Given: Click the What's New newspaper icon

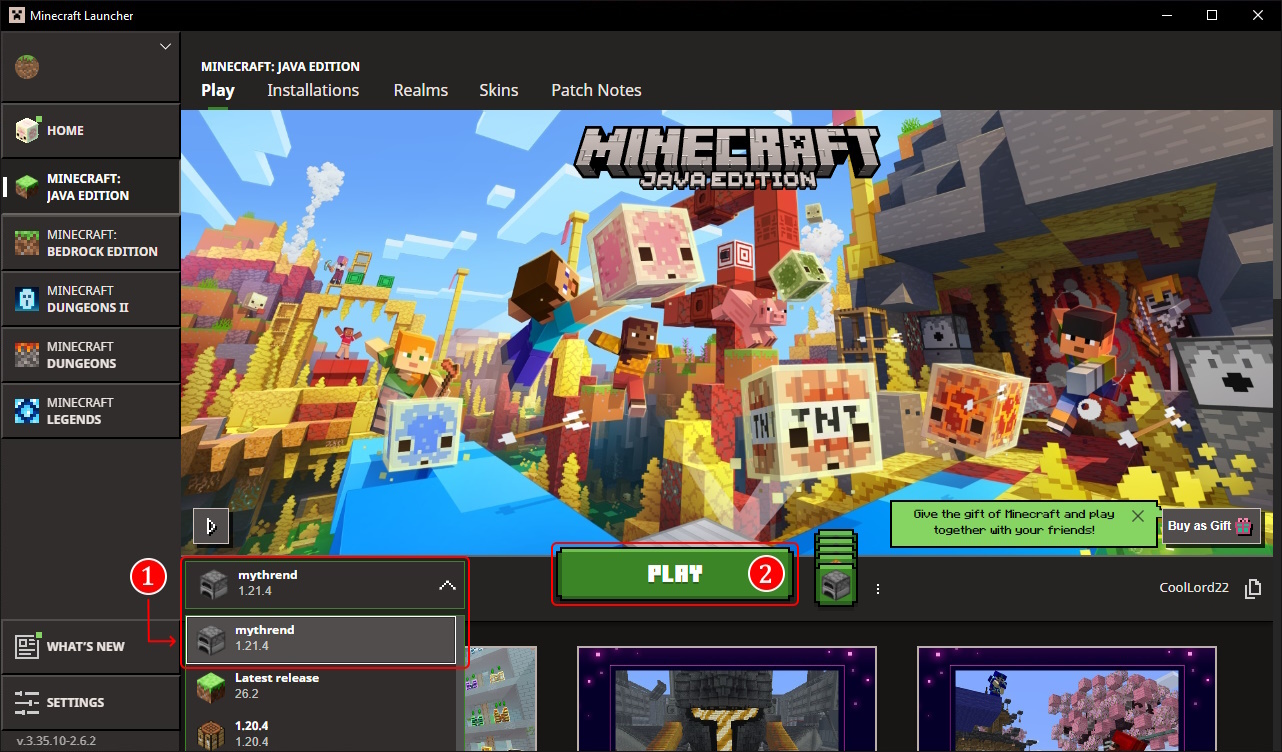Looking at the screenshot, I should 27,646.
